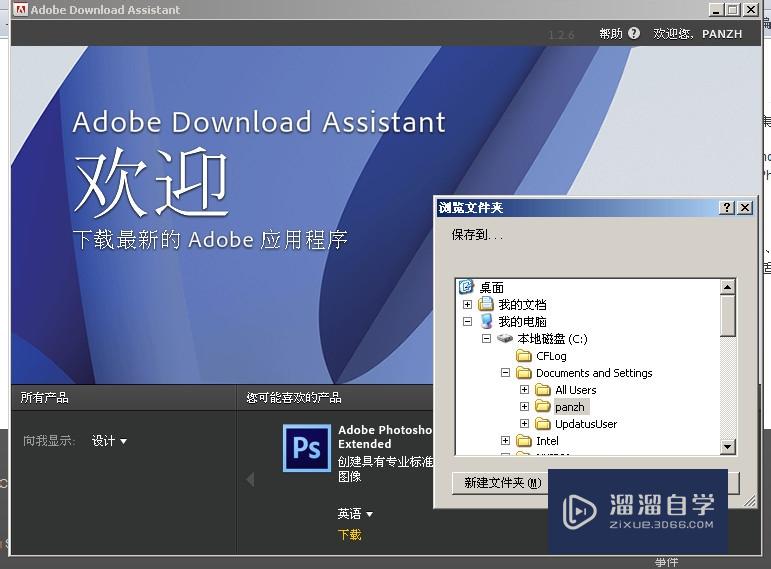The image size is (771, 569).
Task: Click the help question mark icon
Action: coord(634,33)
